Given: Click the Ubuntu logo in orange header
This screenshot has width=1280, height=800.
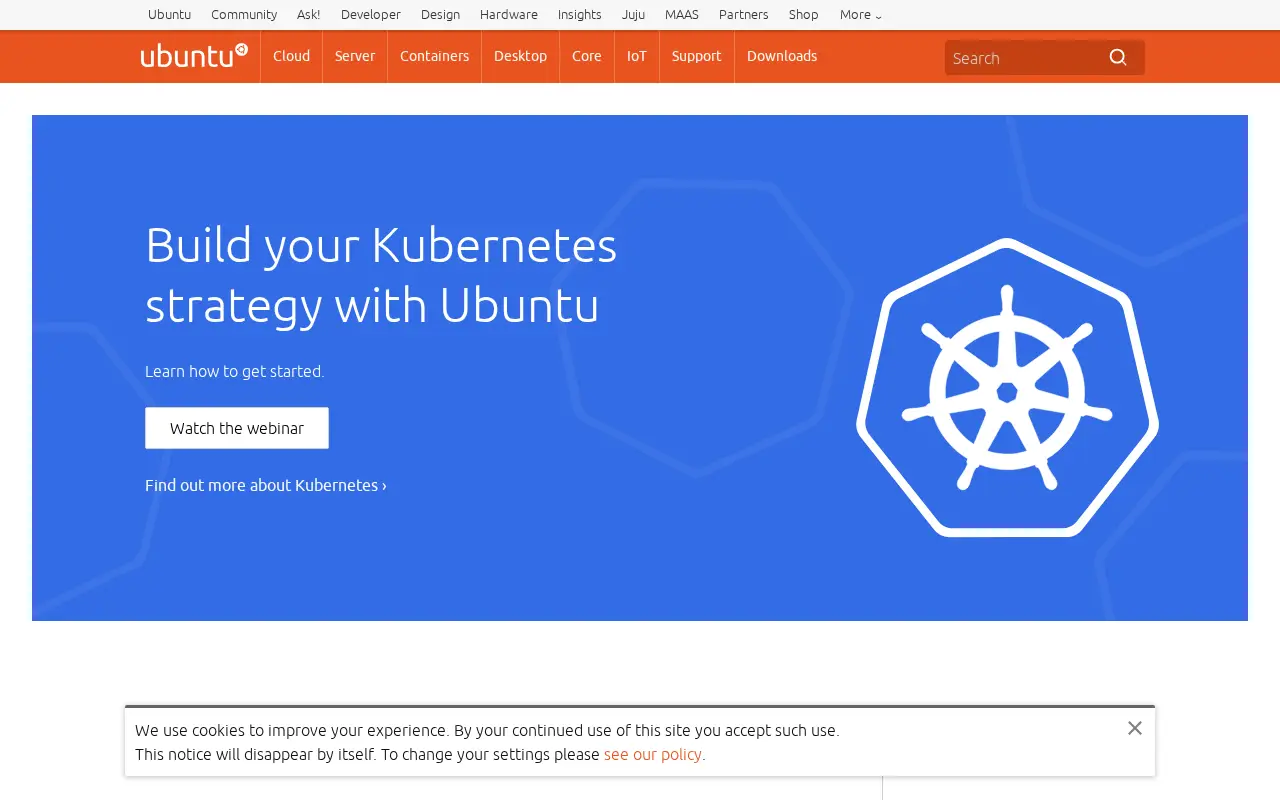Looking at the screenshot, I should click(194, 56).
